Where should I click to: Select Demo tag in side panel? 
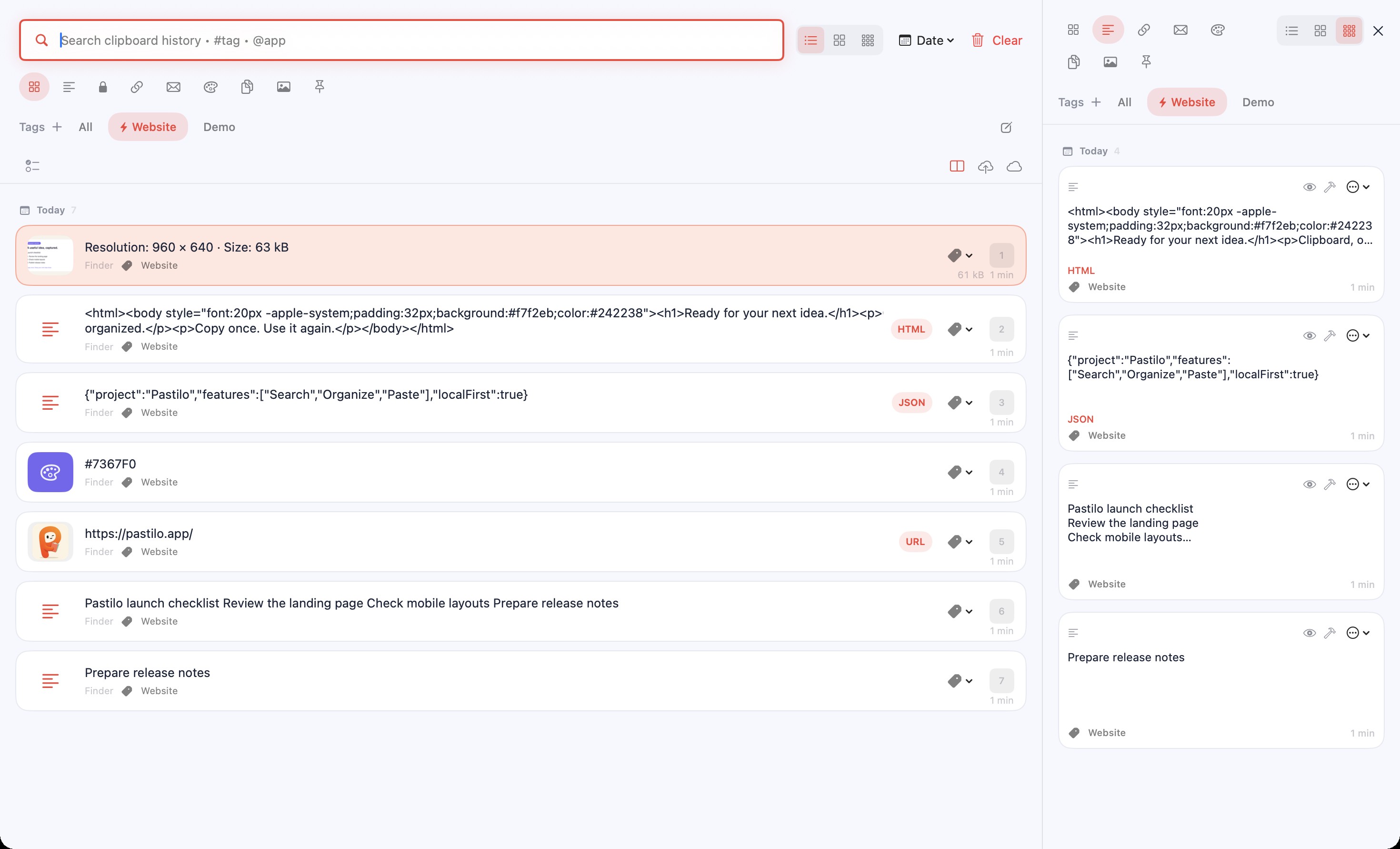pos(1258,102)
